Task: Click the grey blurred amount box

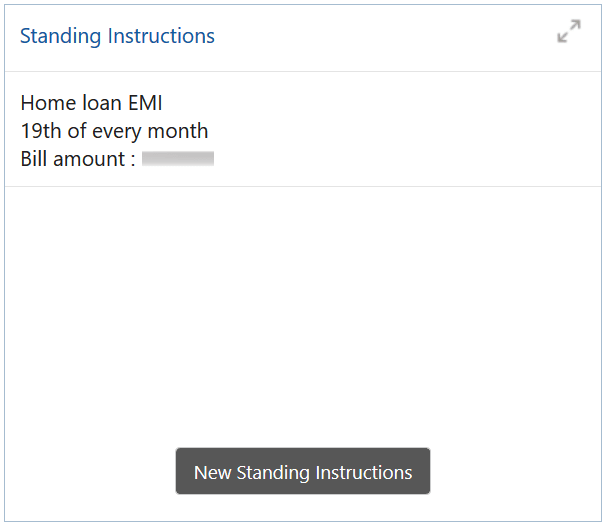Action: (x=178, y=158)
